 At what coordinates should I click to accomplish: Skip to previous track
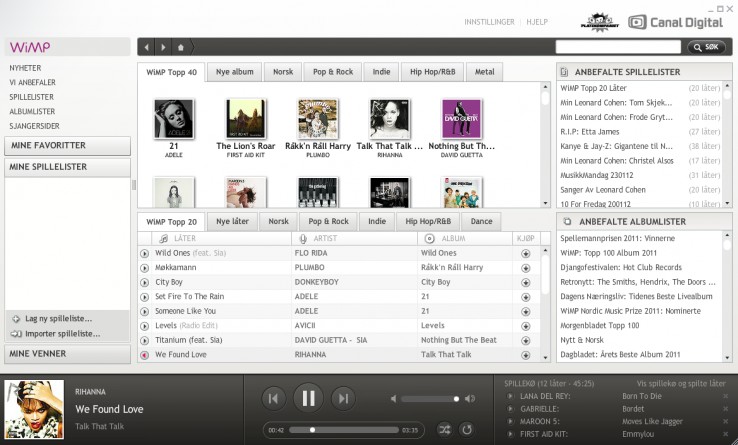point(273,398)
